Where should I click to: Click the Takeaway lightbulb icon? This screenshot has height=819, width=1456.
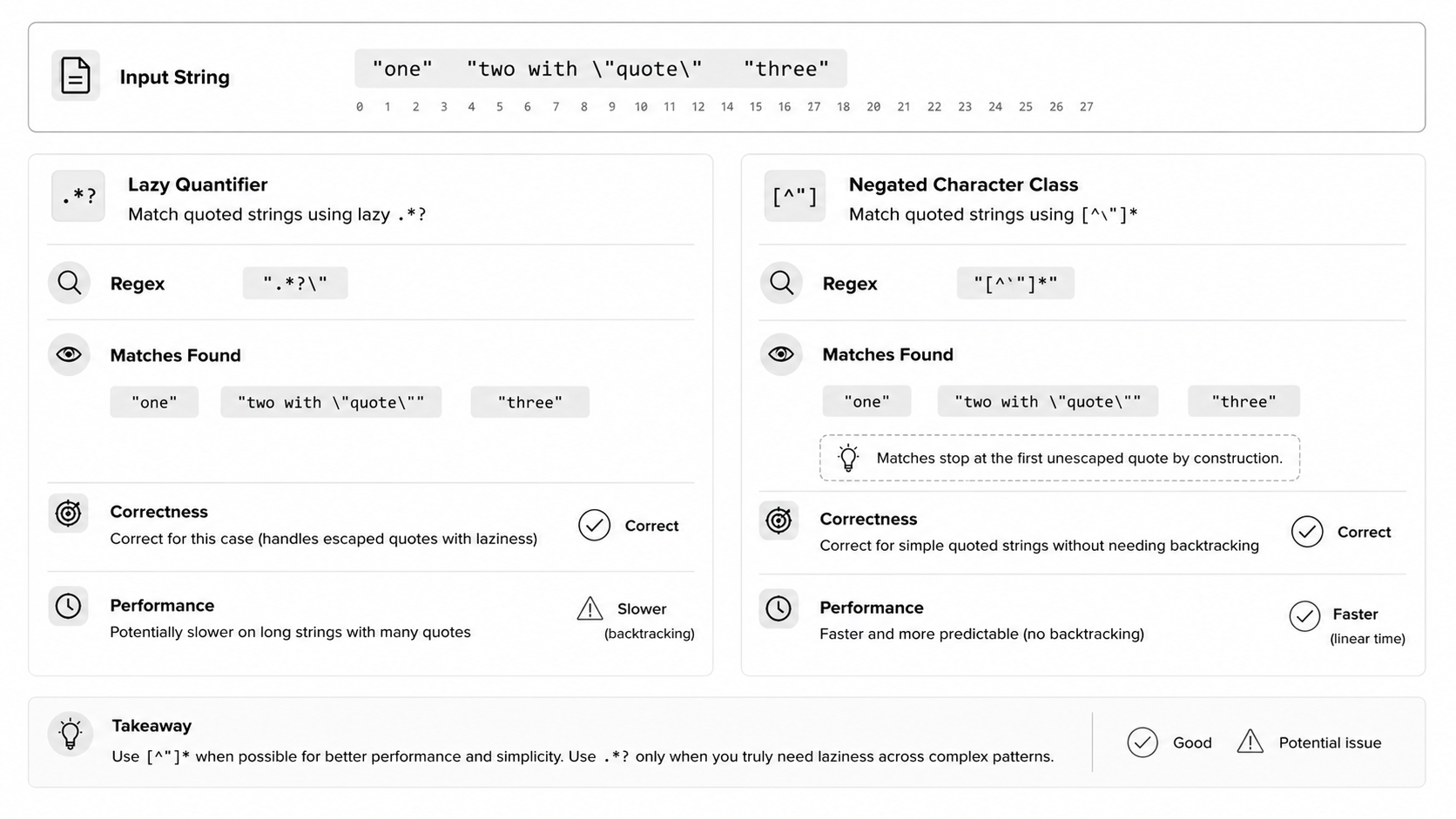pos(71,735)
